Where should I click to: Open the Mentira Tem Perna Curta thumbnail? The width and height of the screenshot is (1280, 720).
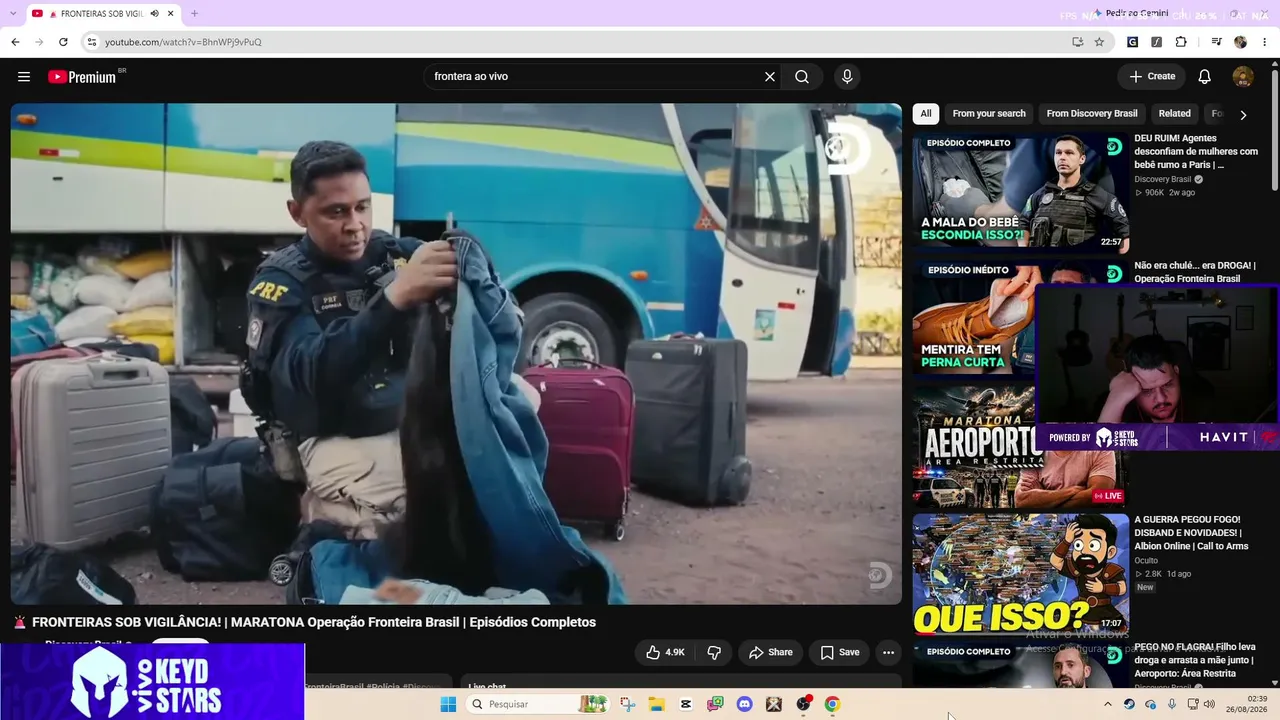tap(974, 318)
